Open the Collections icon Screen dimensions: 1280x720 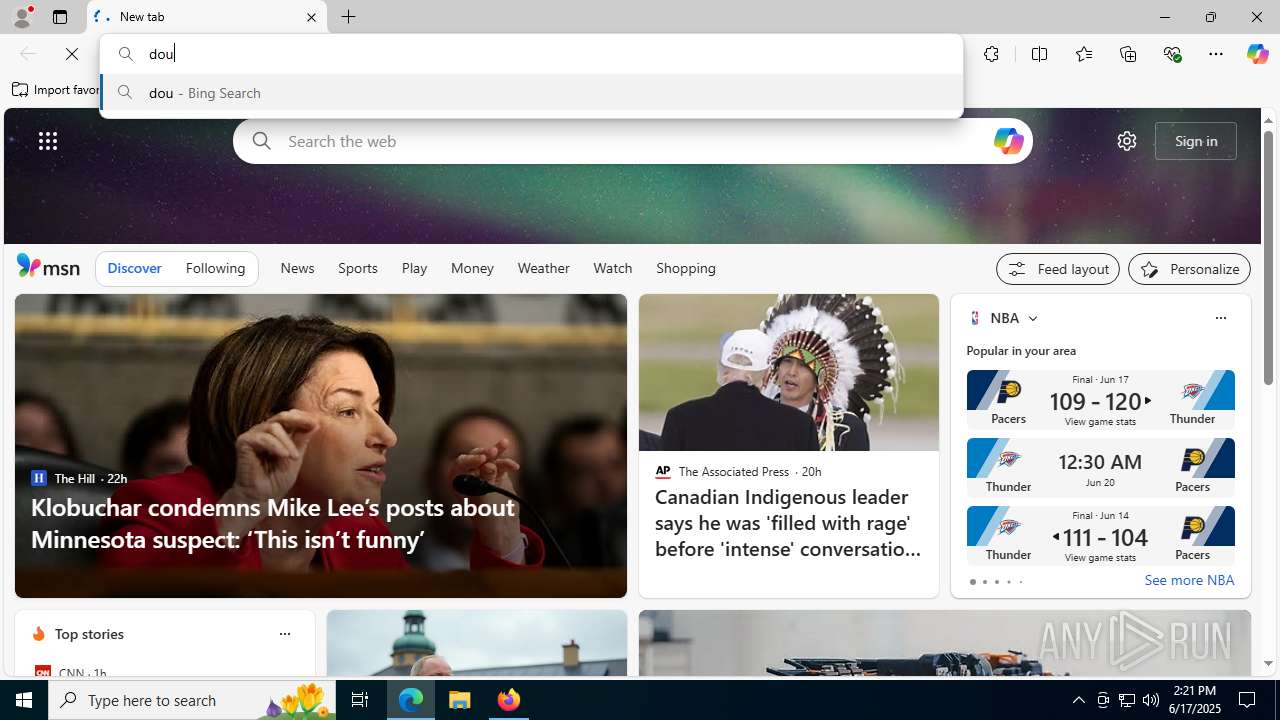click(x=1128, y=54)
